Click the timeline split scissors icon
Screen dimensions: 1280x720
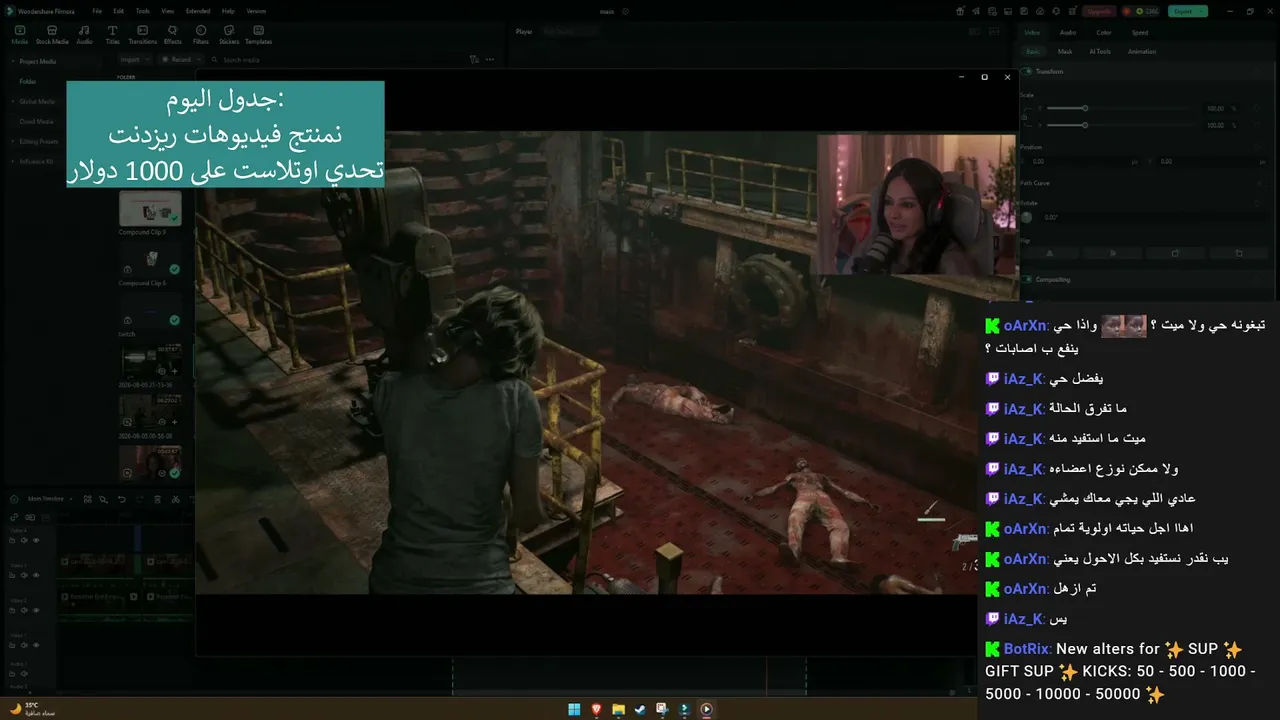click(176, 498)
